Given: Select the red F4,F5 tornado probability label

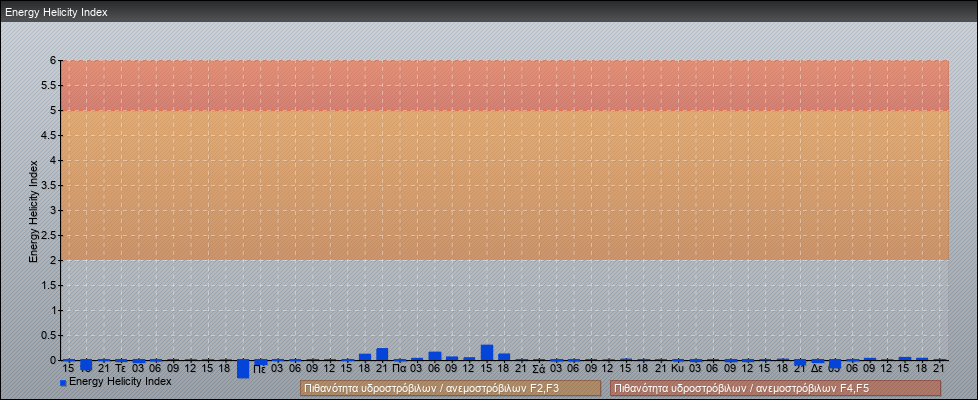Looking at the screenshot, I should click(x=775, y=388).
